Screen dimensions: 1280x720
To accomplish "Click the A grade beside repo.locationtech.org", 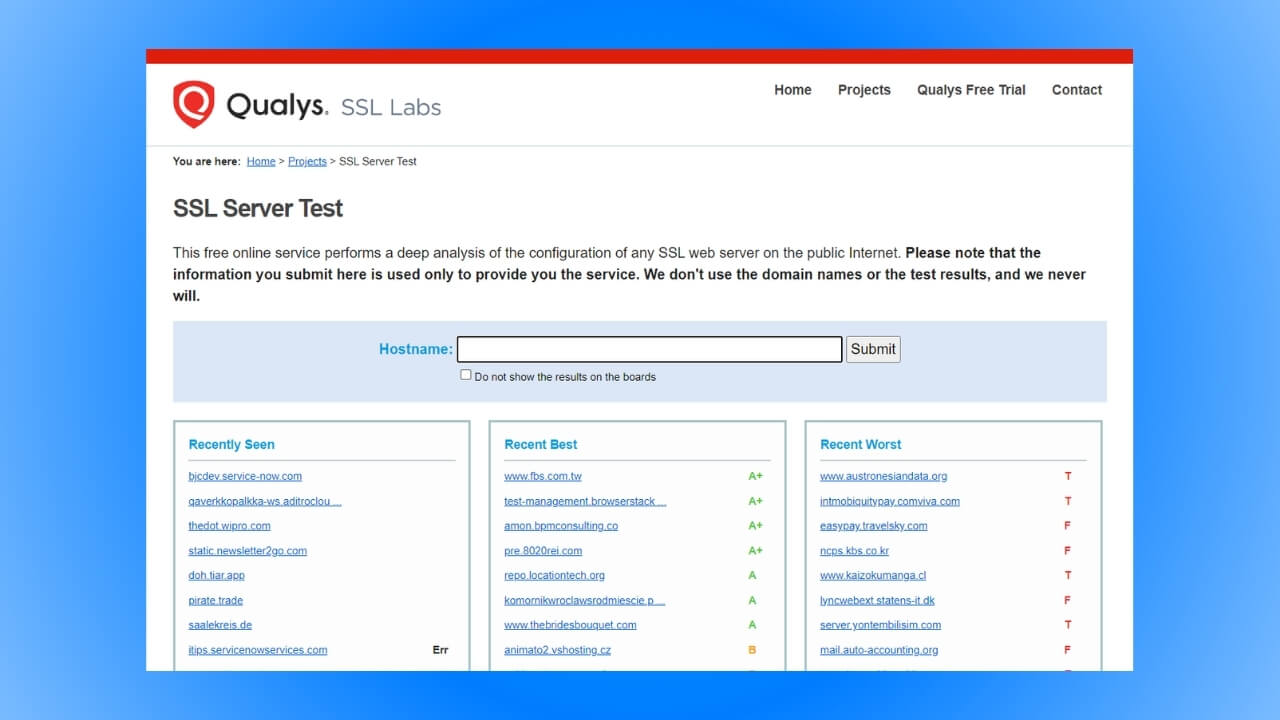I will [x=752, y=576].
